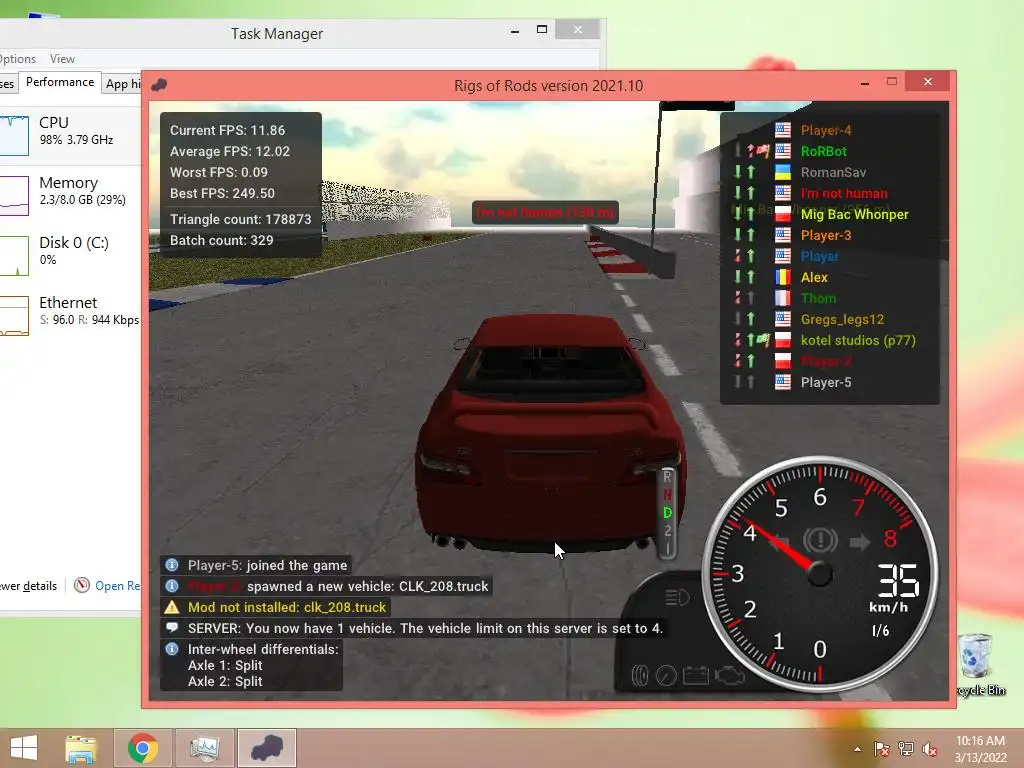The image size is (1024, 768).
Task: Open the Options menu in Task Manager
Action: [18, 59]
